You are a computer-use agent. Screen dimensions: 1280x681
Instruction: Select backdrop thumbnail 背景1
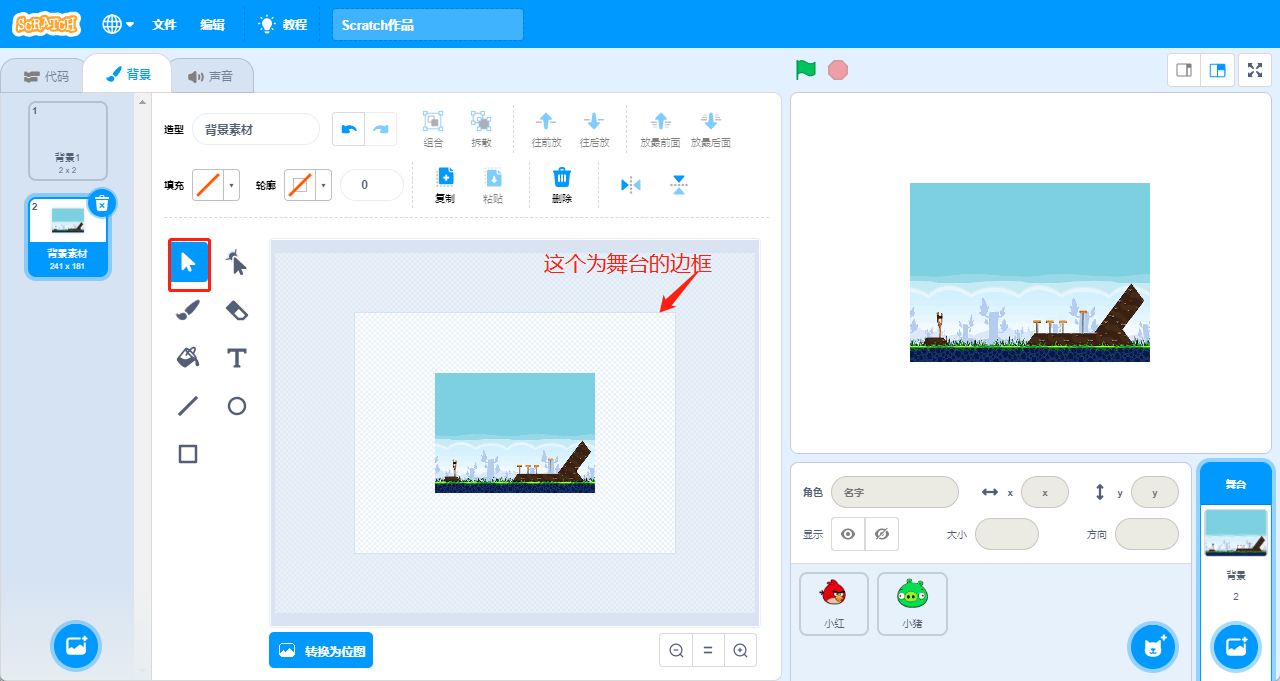click(x=68, y=141)
